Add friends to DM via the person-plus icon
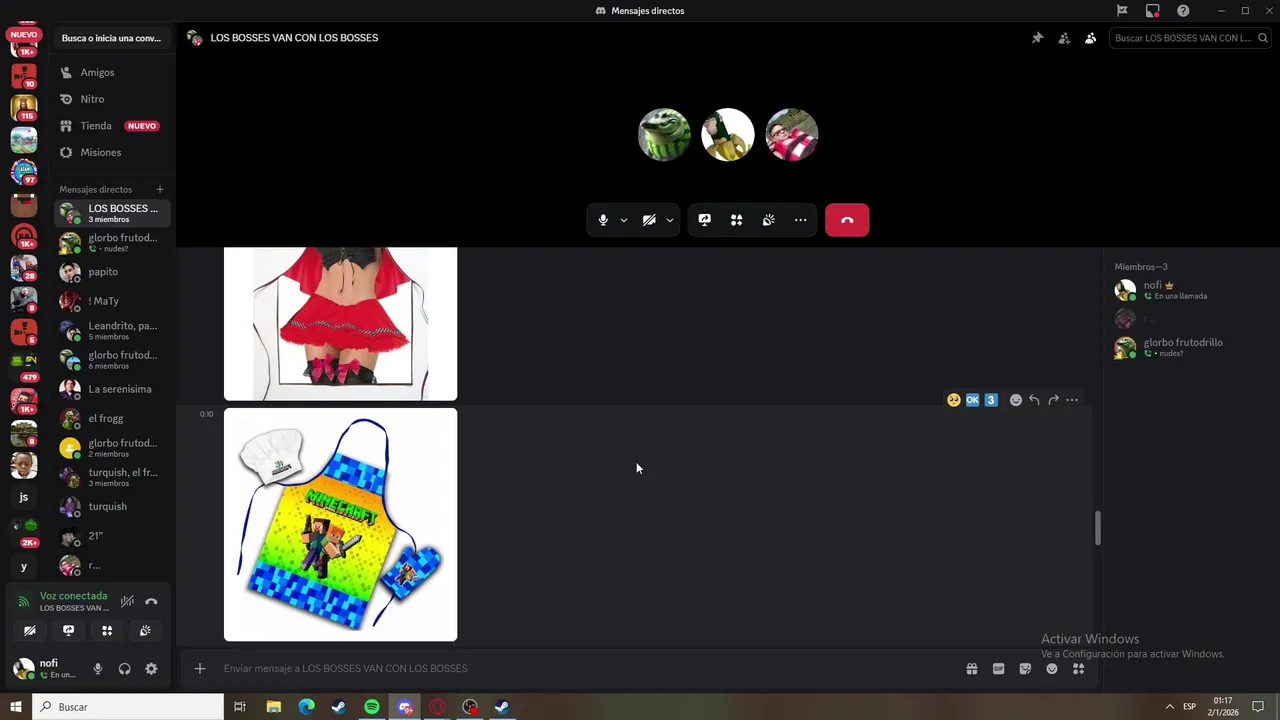1280x720 pixels. 1064,38
